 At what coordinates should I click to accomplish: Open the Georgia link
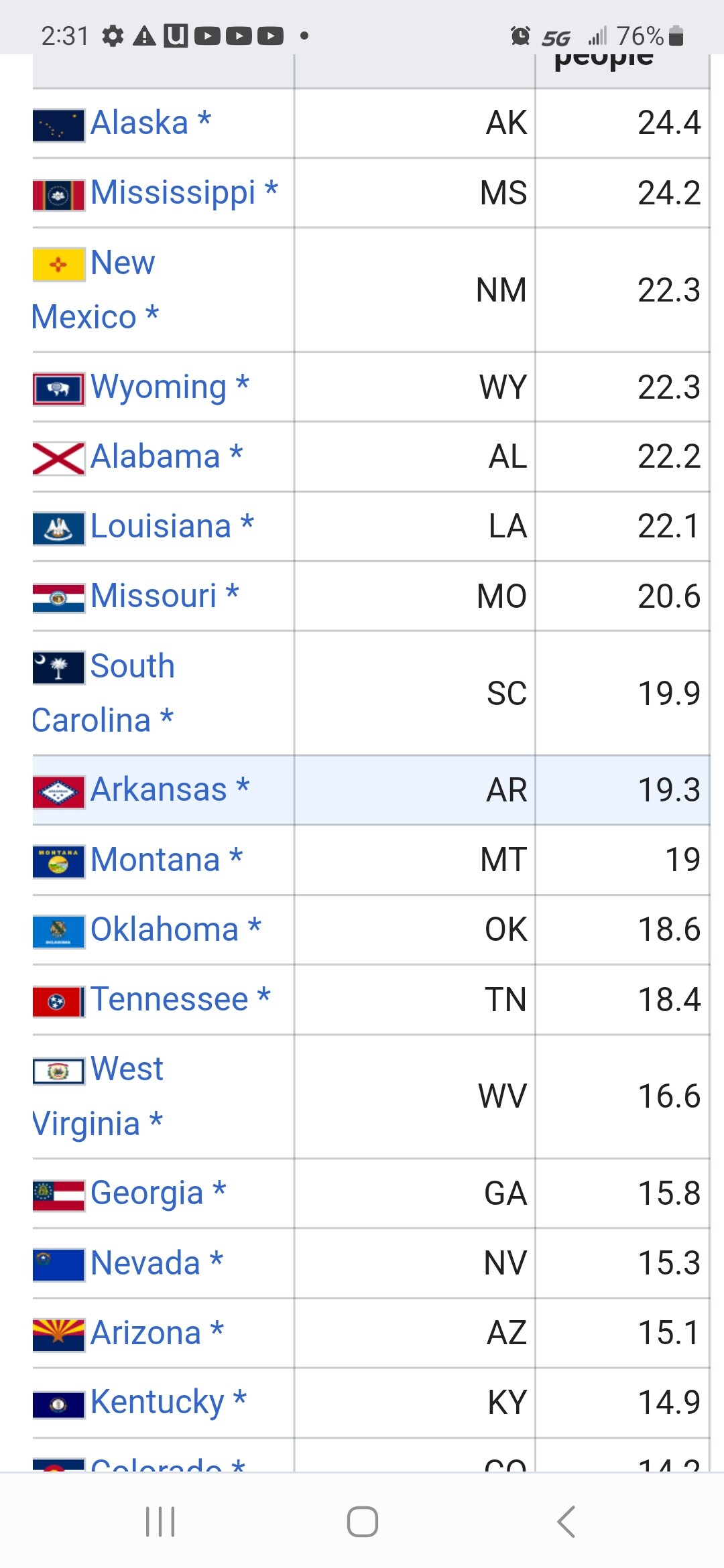click(147, 1194)
